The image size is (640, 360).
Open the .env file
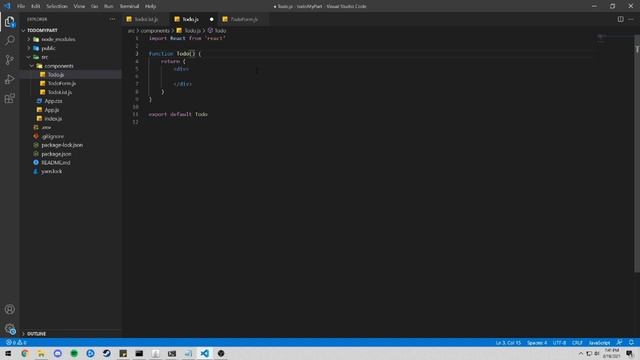coord(46,127)
